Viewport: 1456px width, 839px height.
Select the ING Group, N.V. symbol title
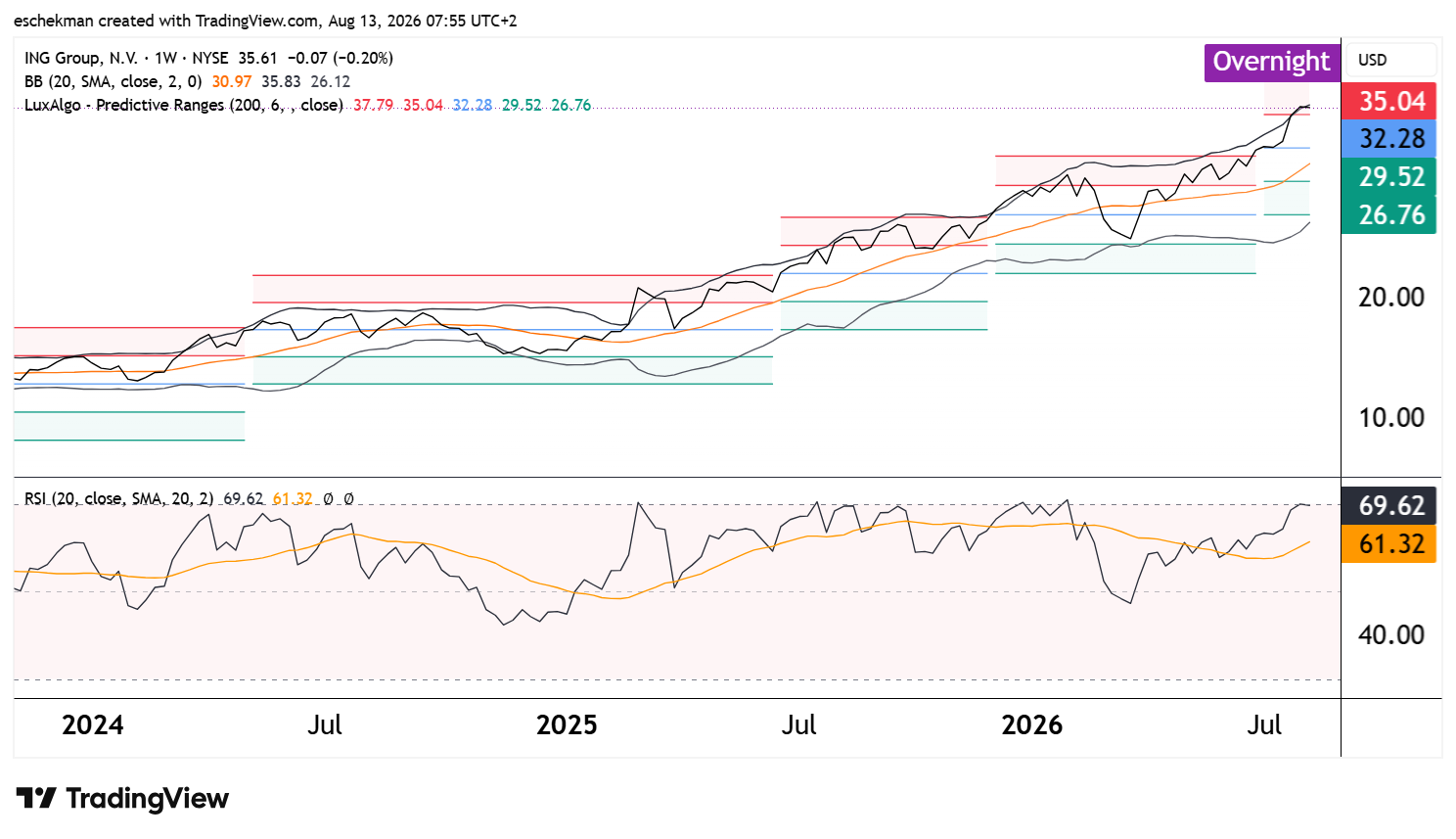[x=80, y=59]
